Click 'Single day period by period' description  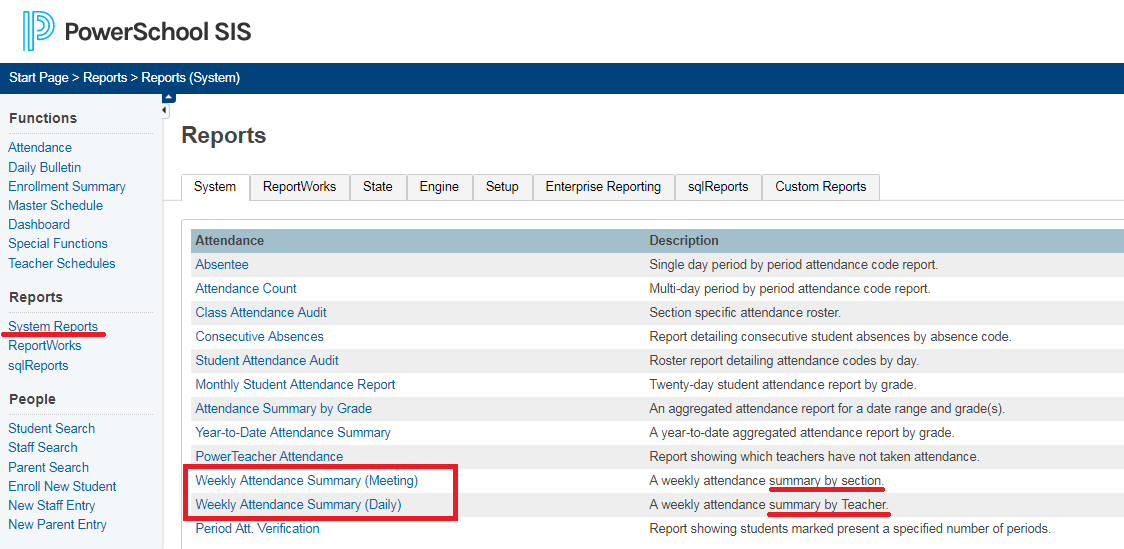coord(794,264)
